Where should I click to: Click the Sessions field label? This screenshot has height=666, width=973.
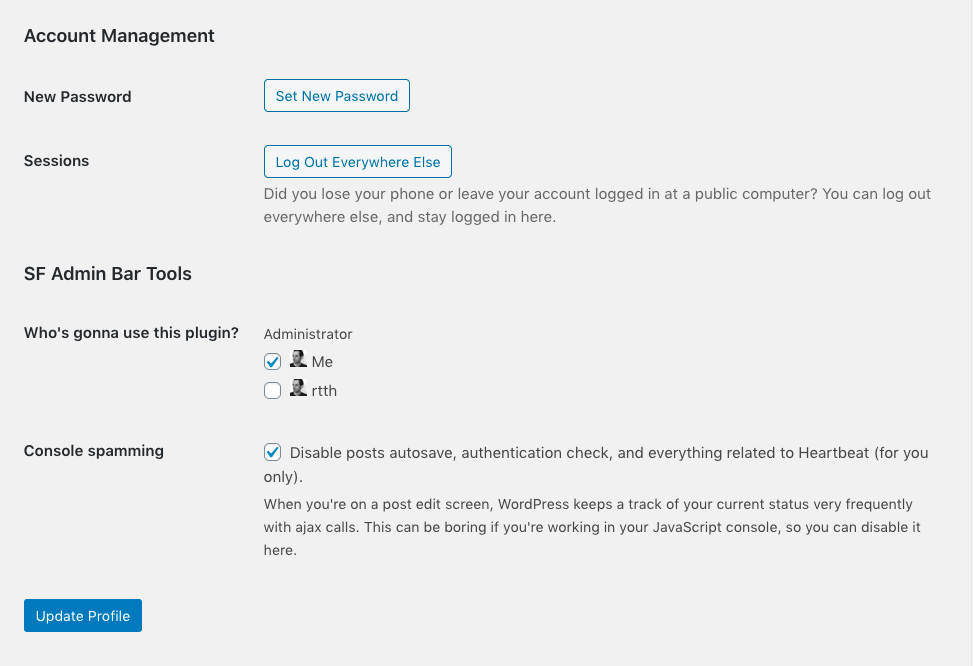click(56, 161)
